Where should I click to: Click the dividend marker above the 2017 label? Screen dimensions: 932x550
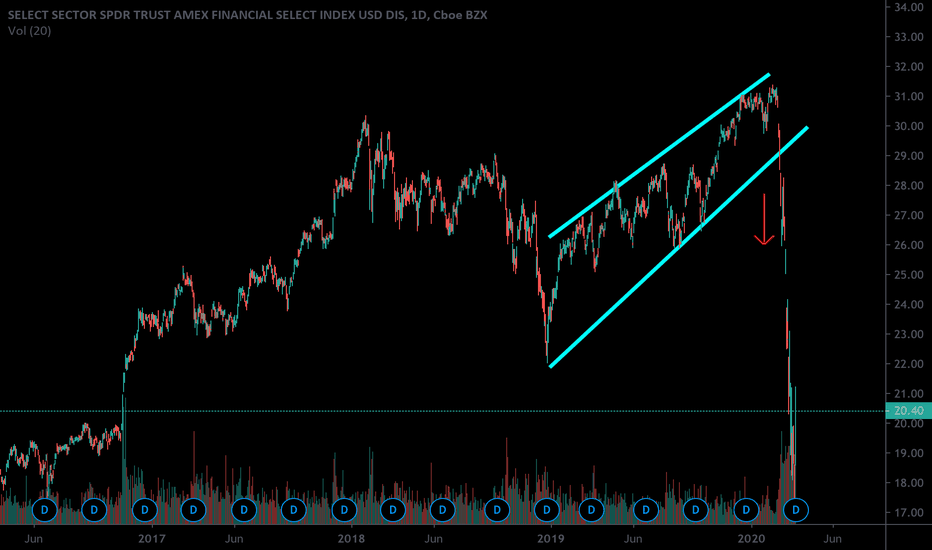click(144, 510)
